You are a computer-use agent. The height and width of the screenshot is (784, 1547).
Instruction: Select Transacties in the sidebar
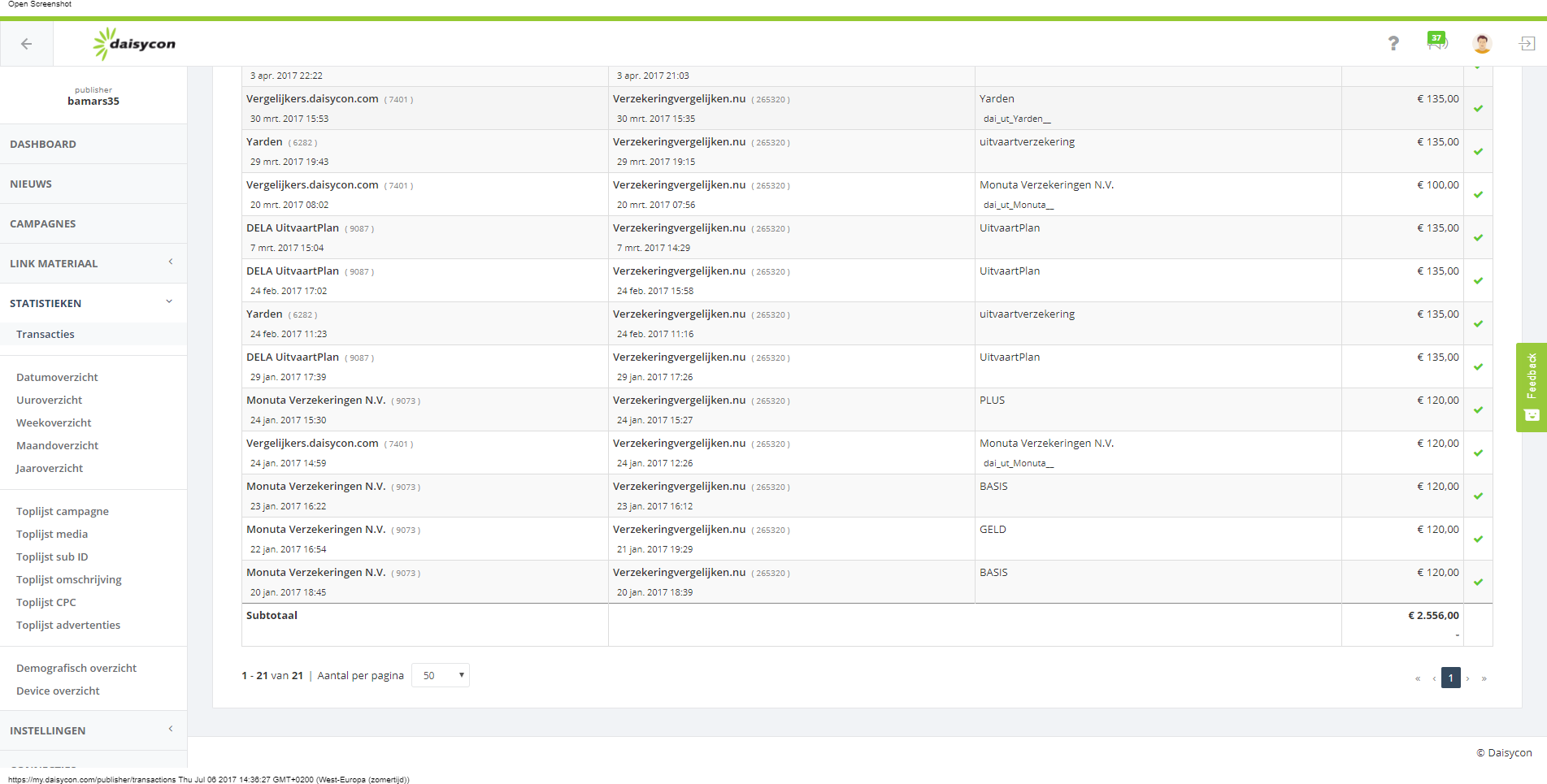[46, 334]
